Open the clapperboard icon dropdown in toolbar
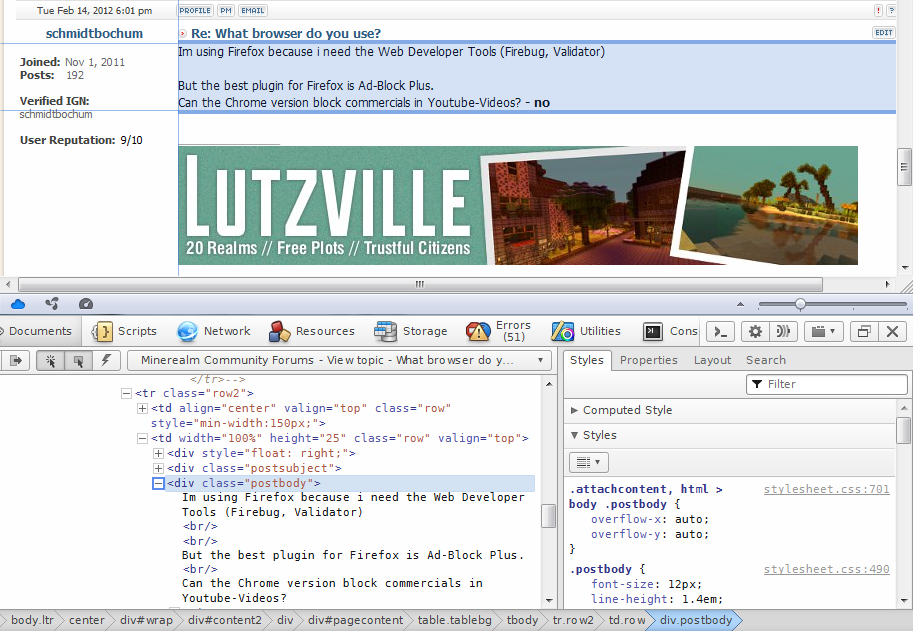Viewport: 913px width, 631px height. pos(824,332)
